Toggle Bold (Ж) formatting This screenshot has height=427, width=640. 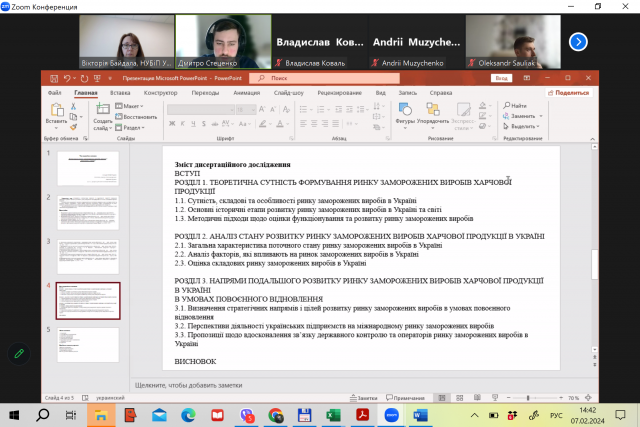[x=172, y=124]
